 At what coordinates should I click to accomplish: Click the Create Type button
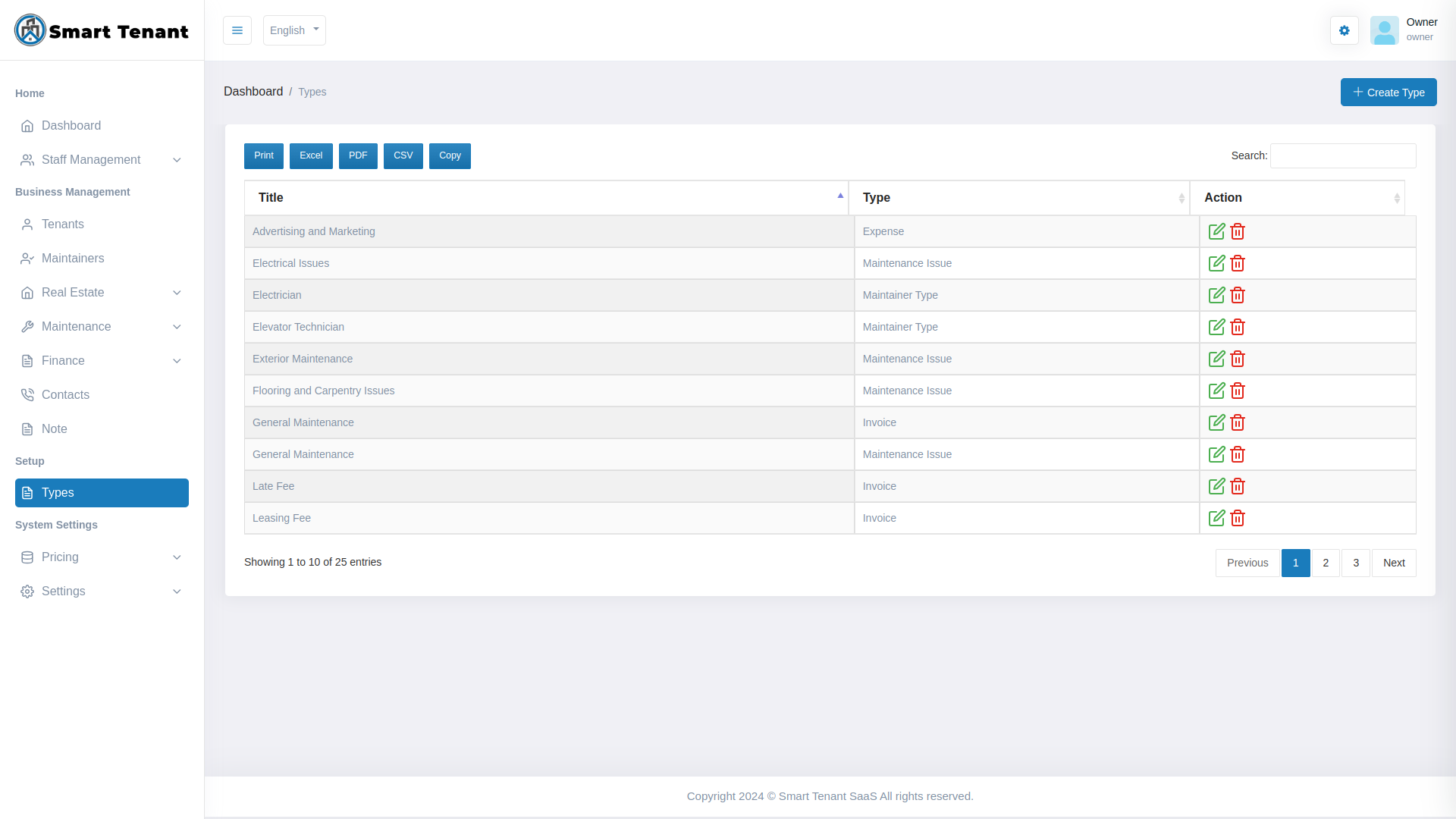pos(1389,92)
